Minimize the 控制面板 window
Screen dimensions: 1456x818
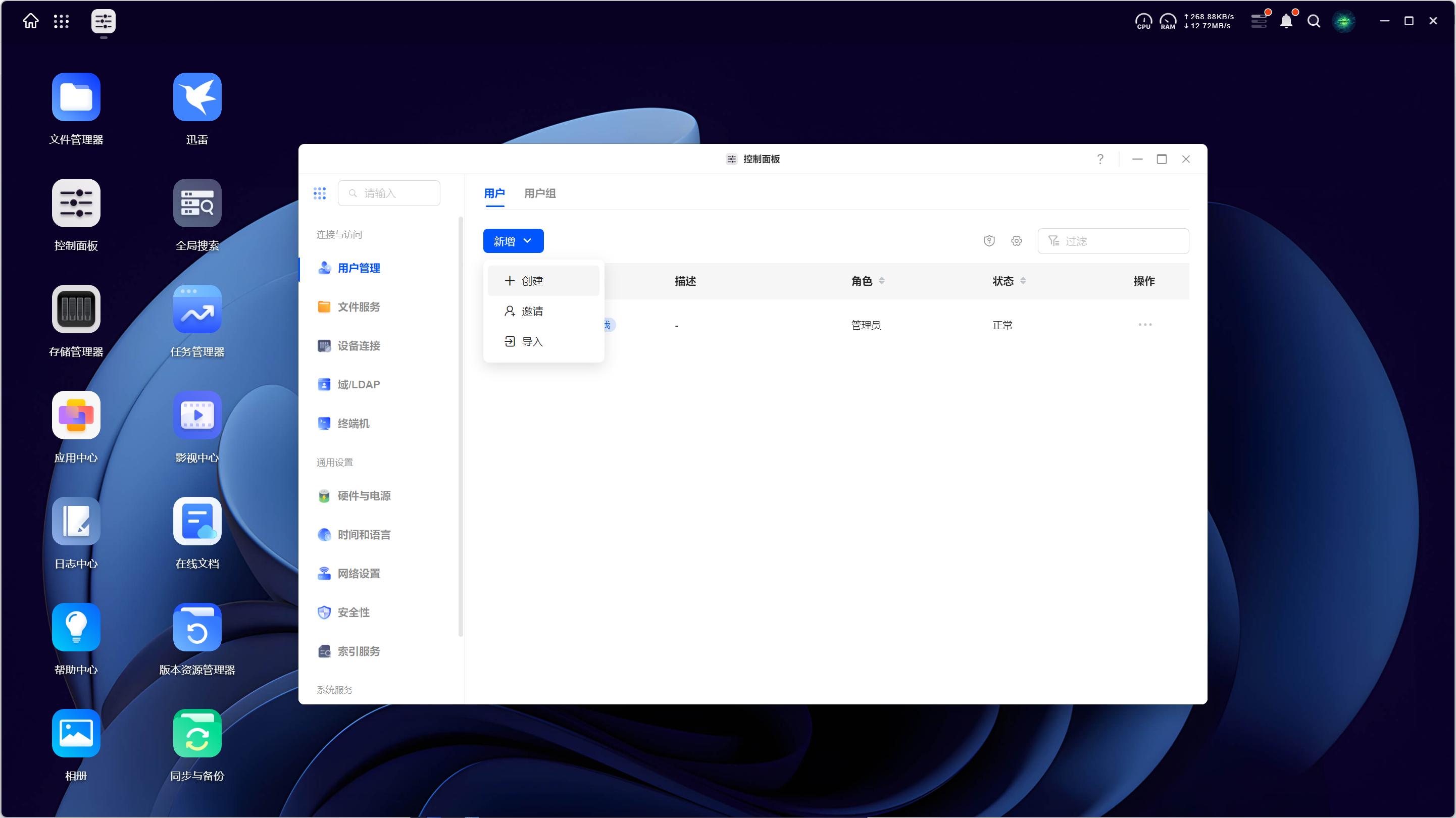[1137, 159]
